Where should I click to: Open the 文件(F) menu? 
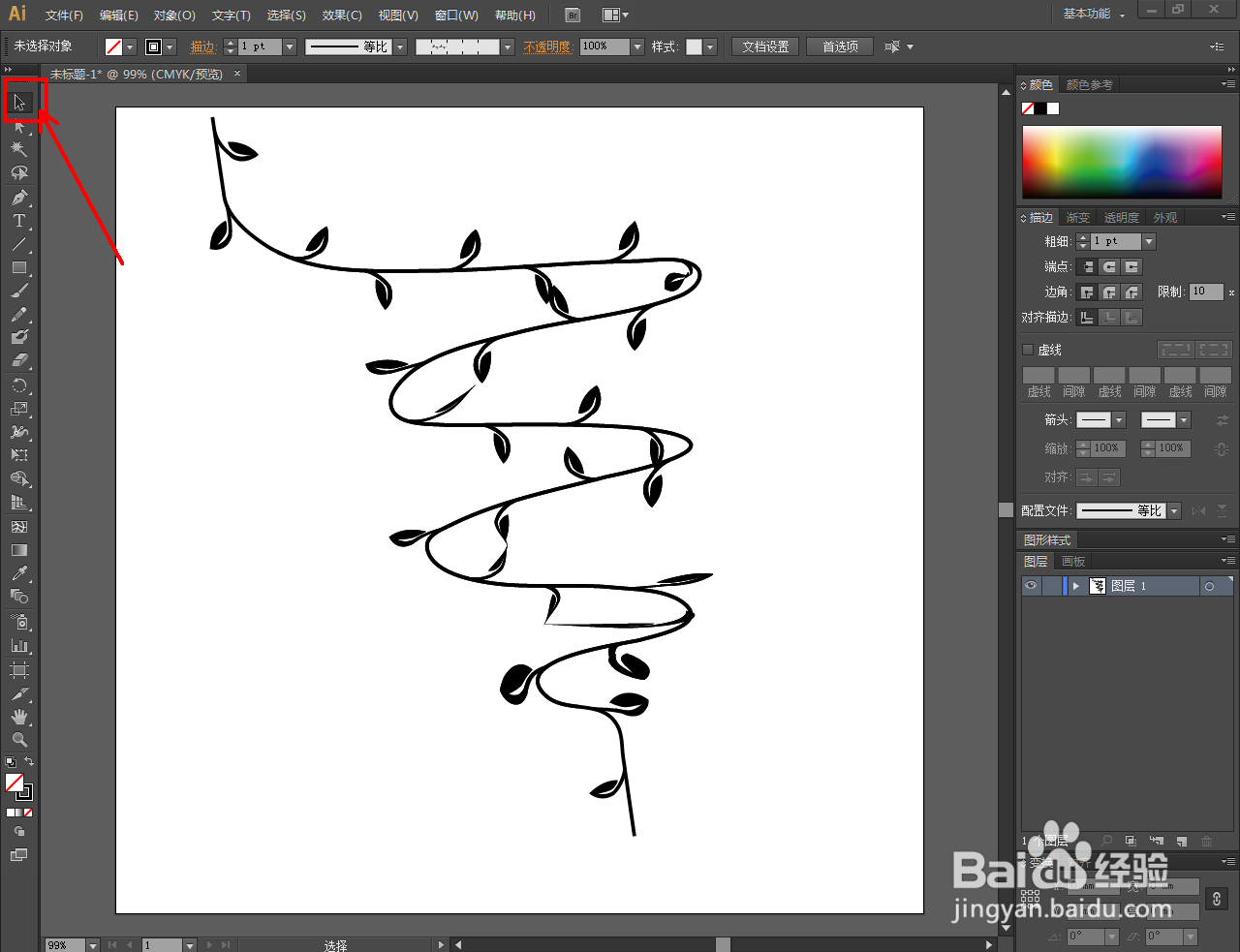[64, 15]
